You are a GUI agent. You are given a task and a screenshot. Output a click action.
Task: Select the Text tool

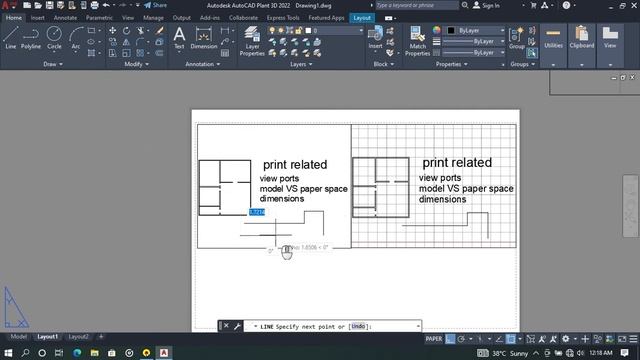coord(179,38)
